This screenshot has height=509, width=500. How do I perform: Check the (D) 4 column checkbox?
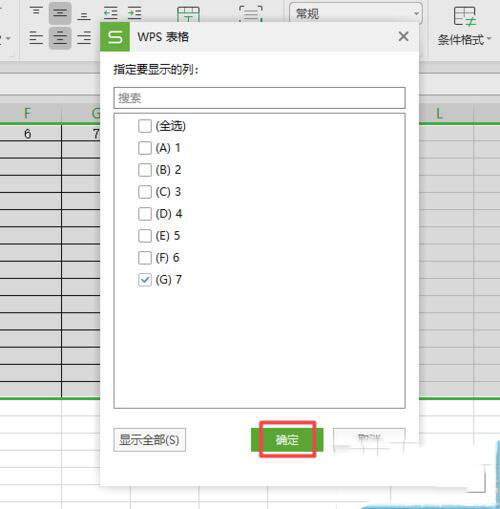(145, 214)
